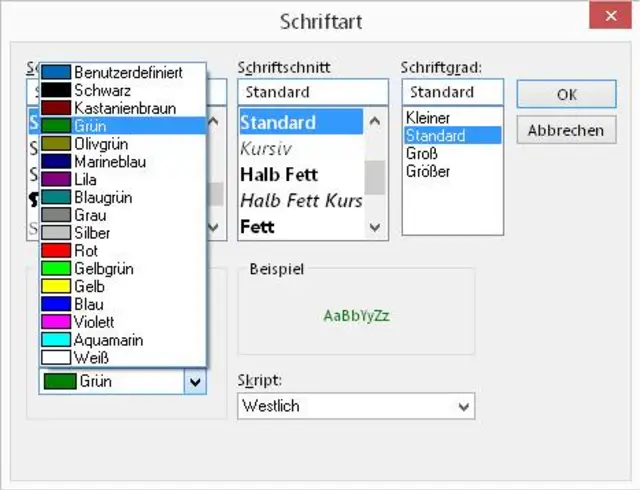The image size is (640, 490).
Task: Click the OK button
Action: click(566, 94)
